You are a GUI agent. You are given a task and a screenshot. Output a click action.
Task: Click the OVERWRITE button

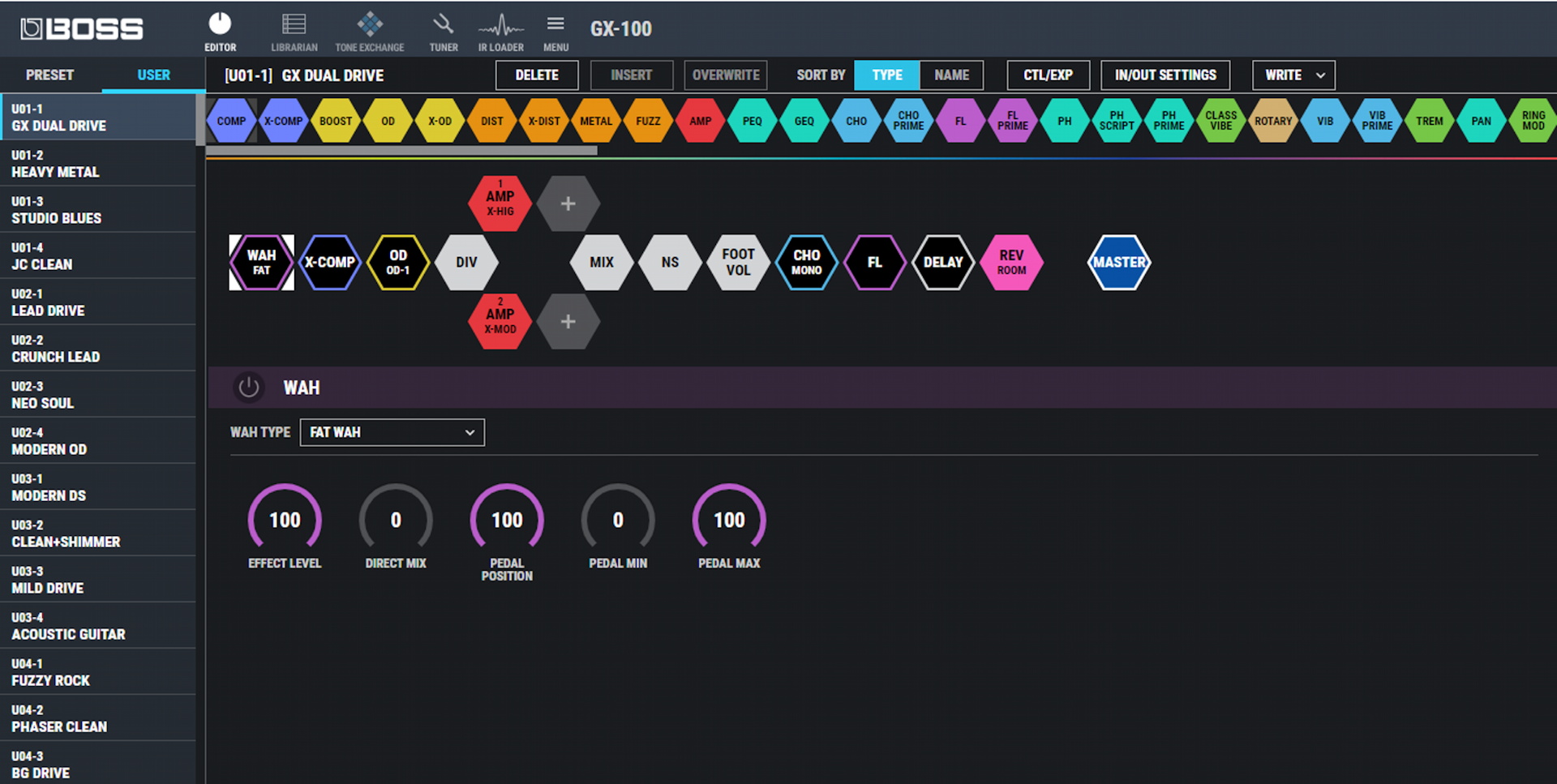(x=726, y=75)
